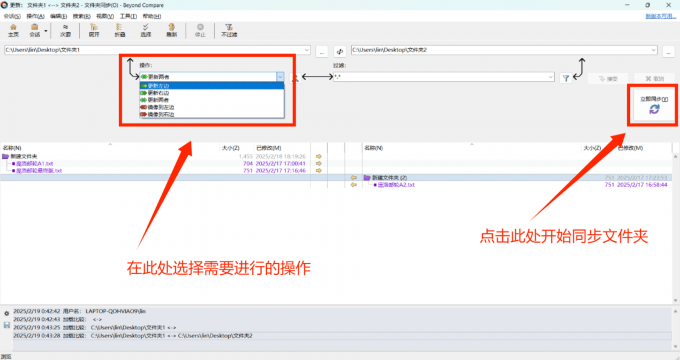Toggle the 操作 combo box arrow
The width and height of the screenshot is (680, 360).
point(280,77)
